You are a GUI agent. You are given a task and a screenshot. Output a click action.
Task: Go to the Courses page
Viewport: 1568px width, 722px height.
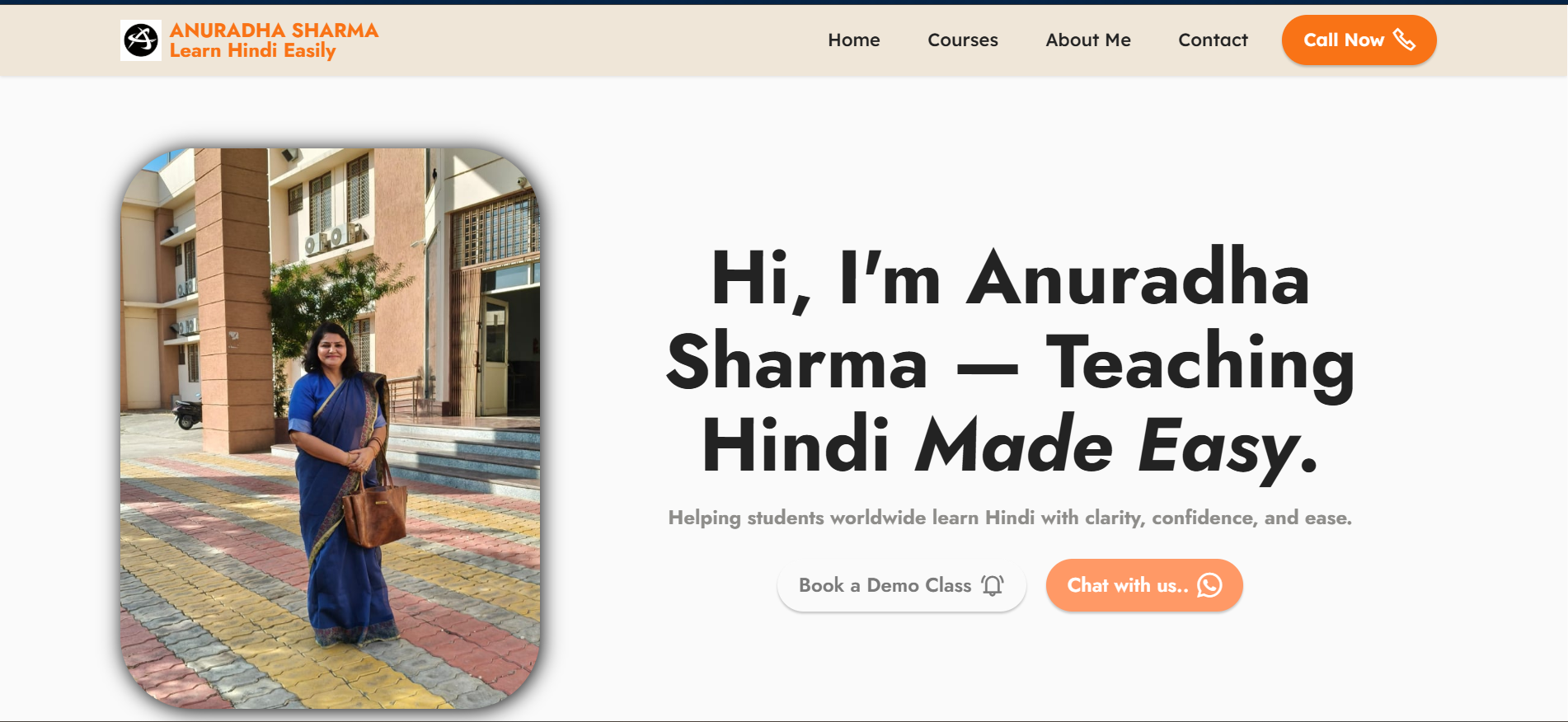pyautogui.click(x=963, y=40)
